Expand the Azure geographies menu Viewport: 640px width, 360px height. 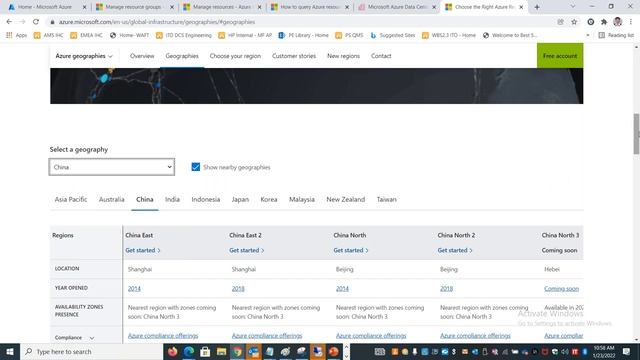(x=84, y=56)
